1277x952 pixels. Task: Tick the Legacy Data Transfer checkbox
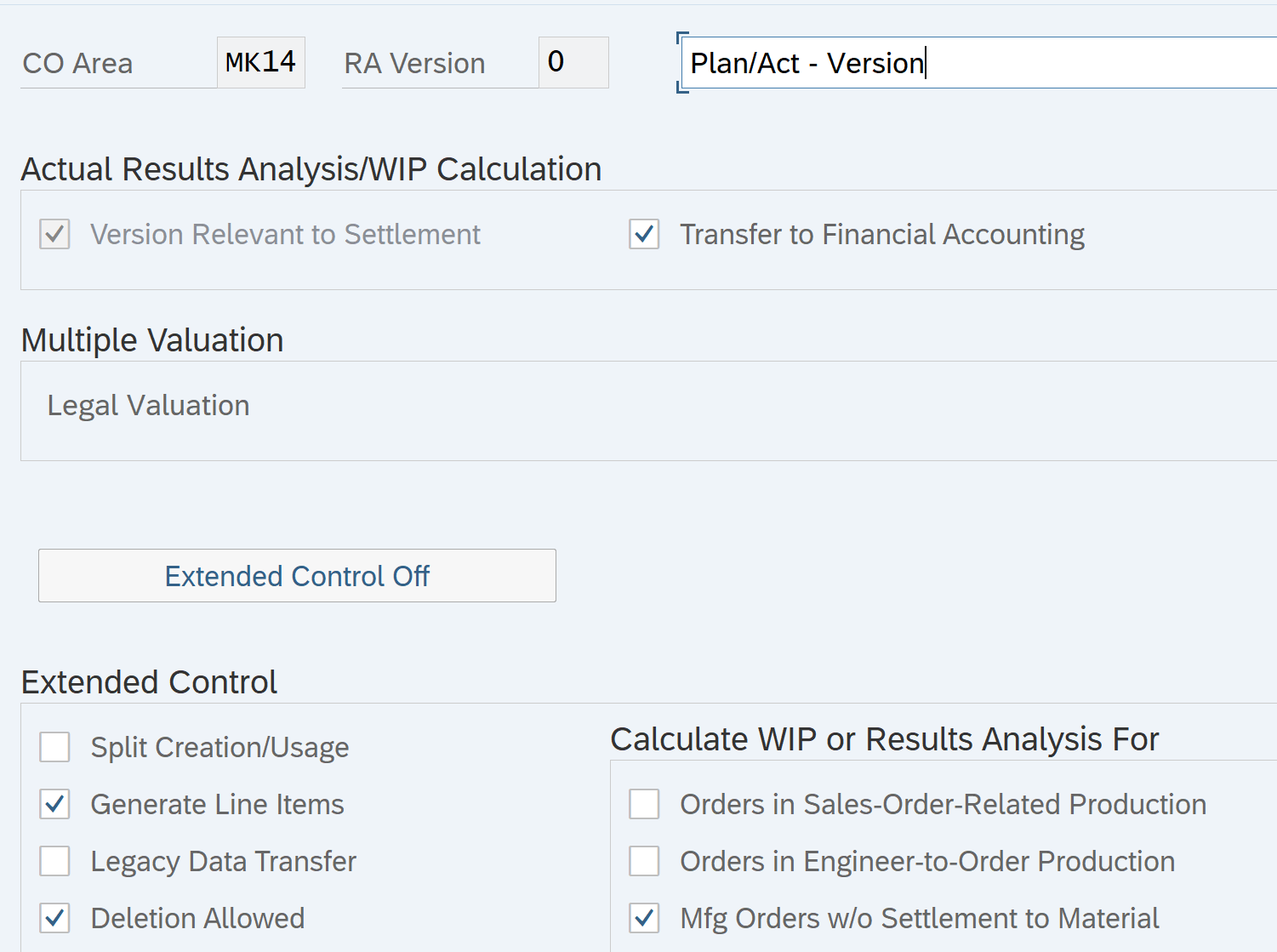[x=55, y=862]
